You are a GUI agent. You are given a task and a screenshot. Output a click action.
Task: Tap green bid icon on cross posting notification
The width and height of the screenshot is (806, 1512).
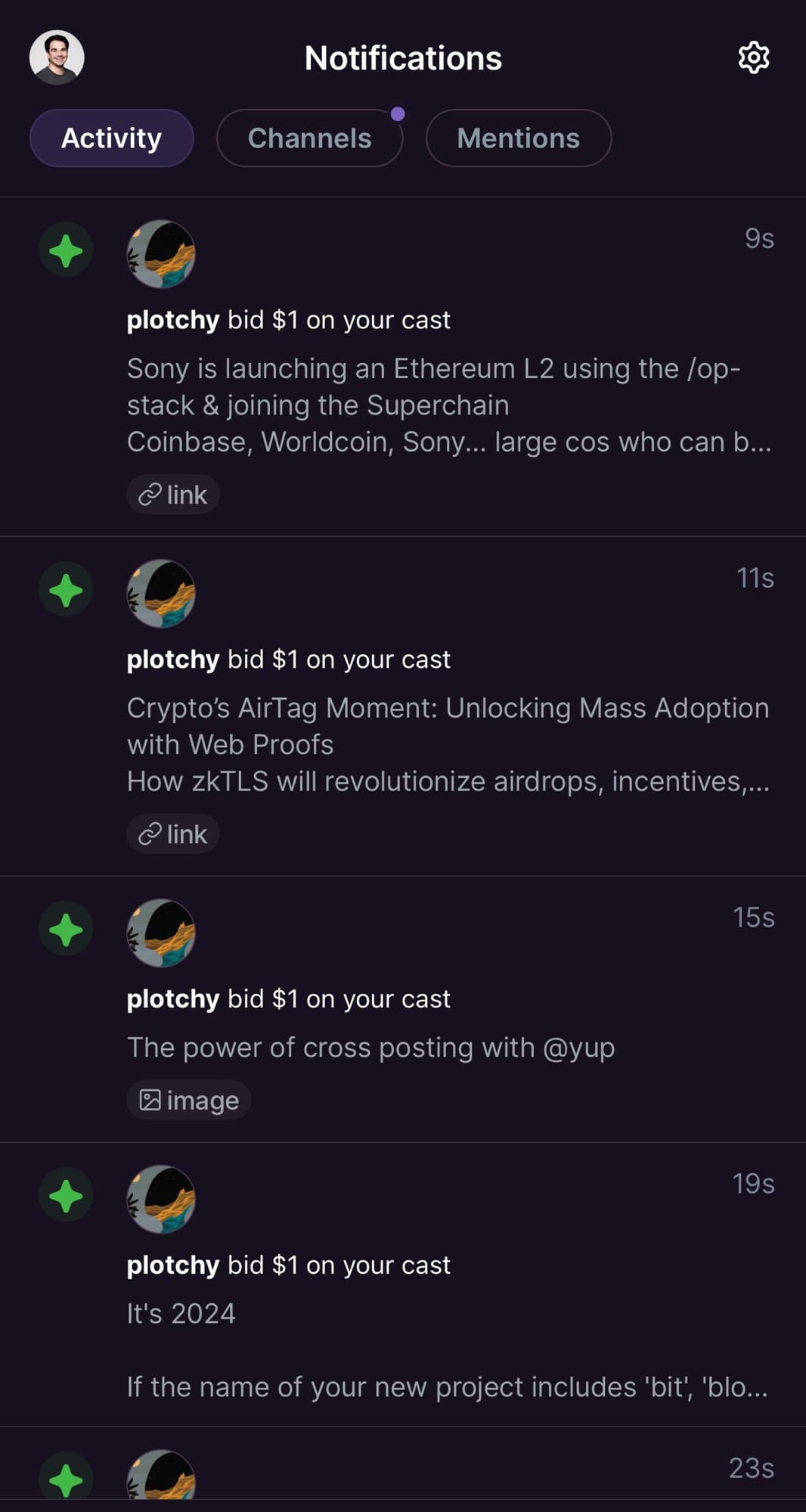tap(66, 929)
